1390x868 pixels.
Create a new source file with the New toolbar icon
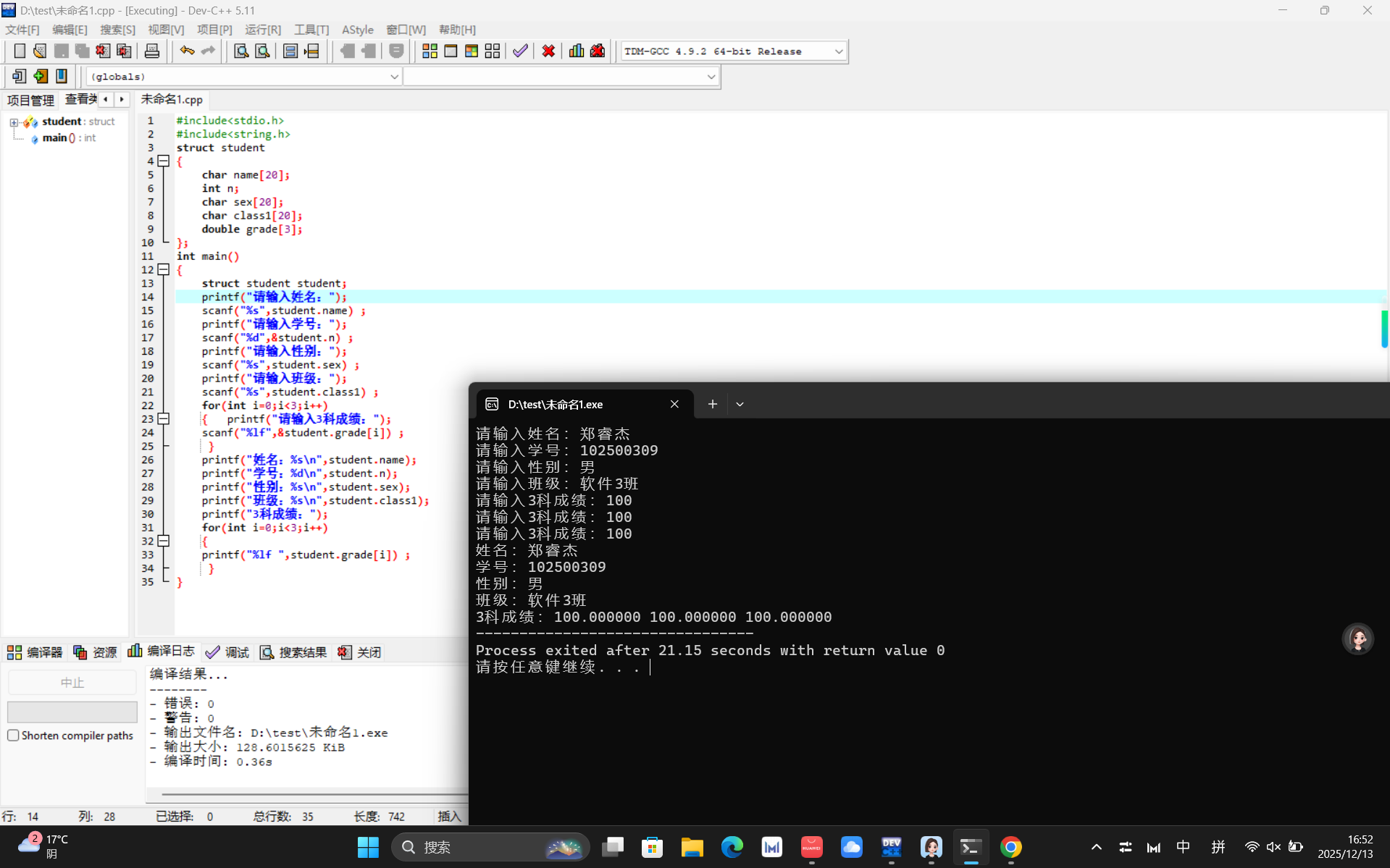tap(20, 51)
